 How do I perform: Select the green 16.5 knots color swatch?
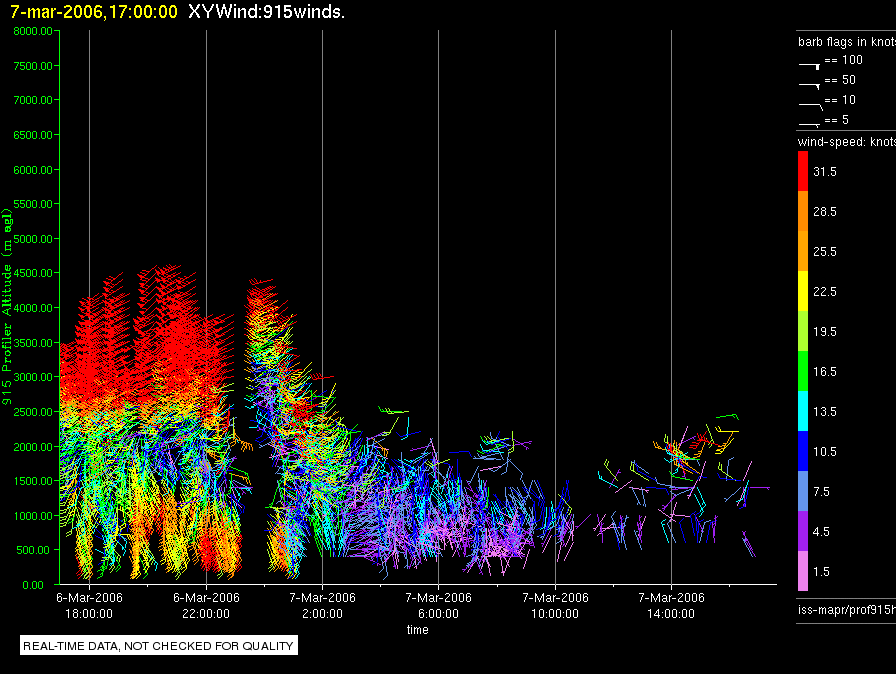pos(803,371)
